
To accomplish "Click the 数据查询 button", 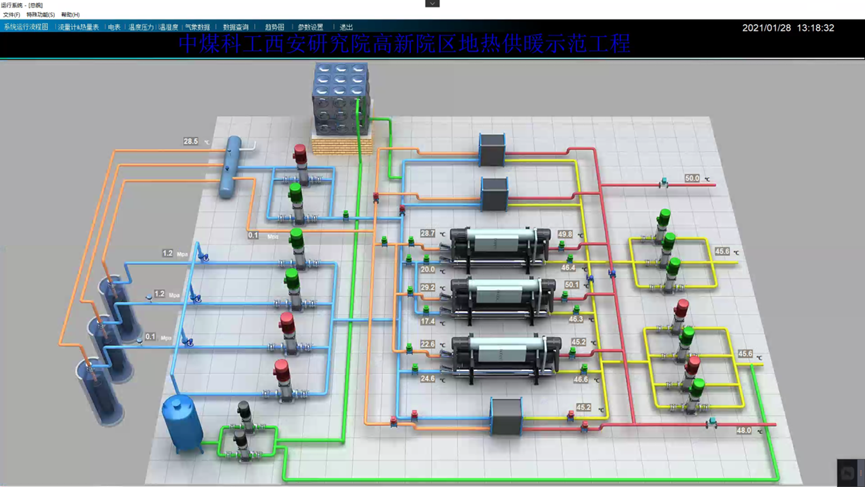I will pyautogui.click(x=236, y=28).
